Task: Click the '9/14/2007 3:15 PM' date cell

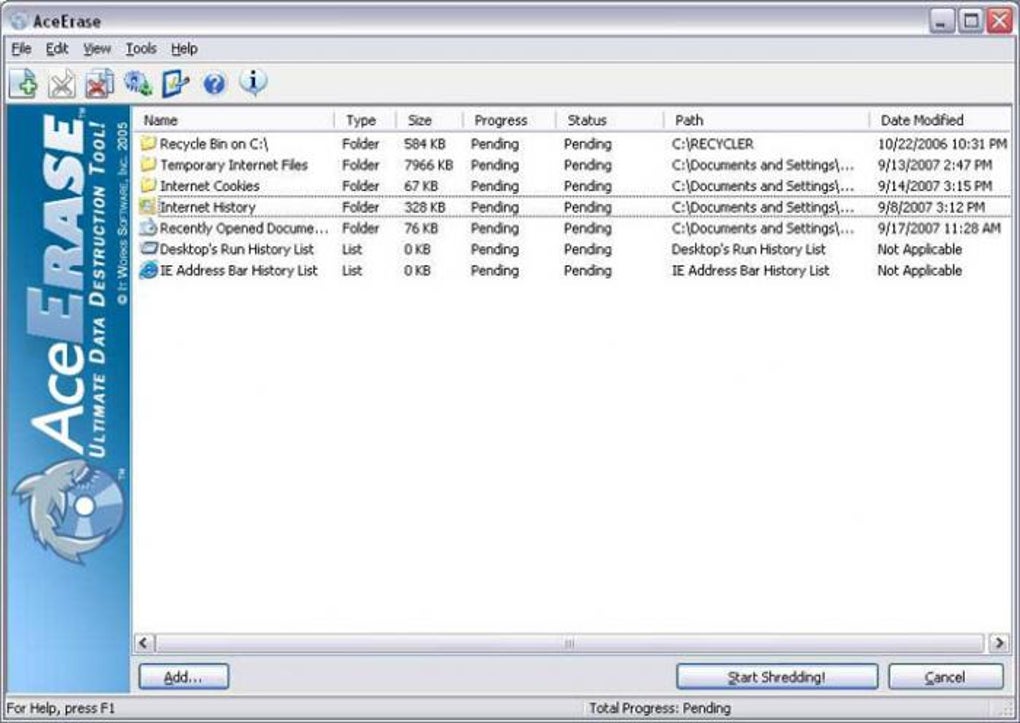Action: click(x=935, y=186)
